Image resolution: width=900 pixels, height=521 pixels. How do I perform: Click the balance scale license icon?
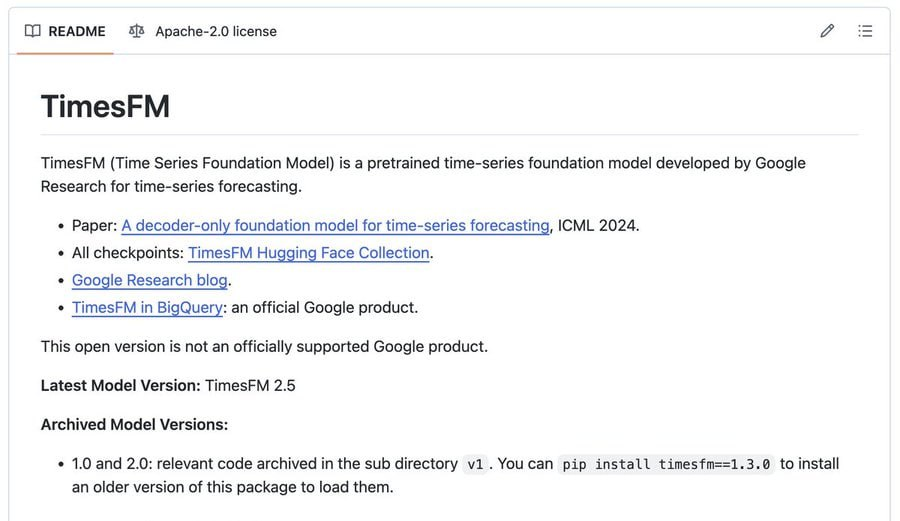(137, 31)
